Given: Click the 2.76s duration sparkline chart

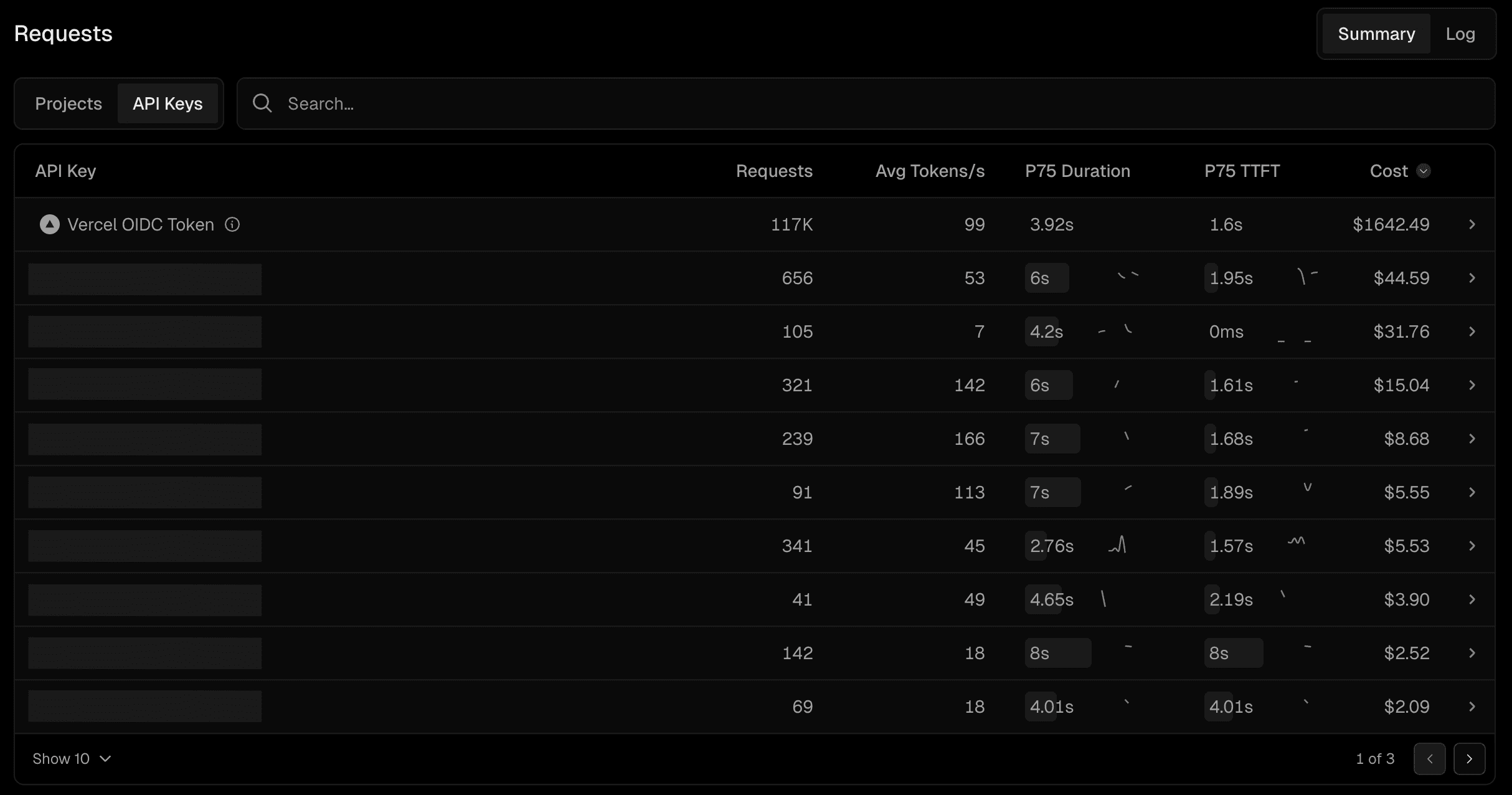Looking at the screenshot, I should coord(1118,545).
